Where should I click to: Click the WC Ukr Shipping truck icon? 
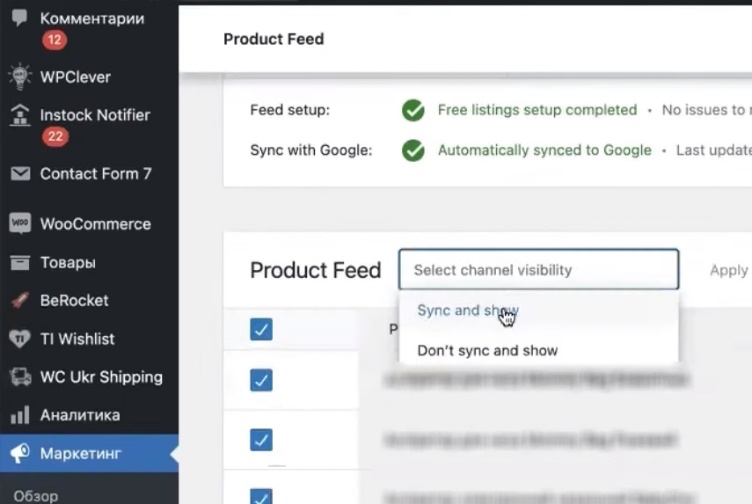(x=19, y=378)
